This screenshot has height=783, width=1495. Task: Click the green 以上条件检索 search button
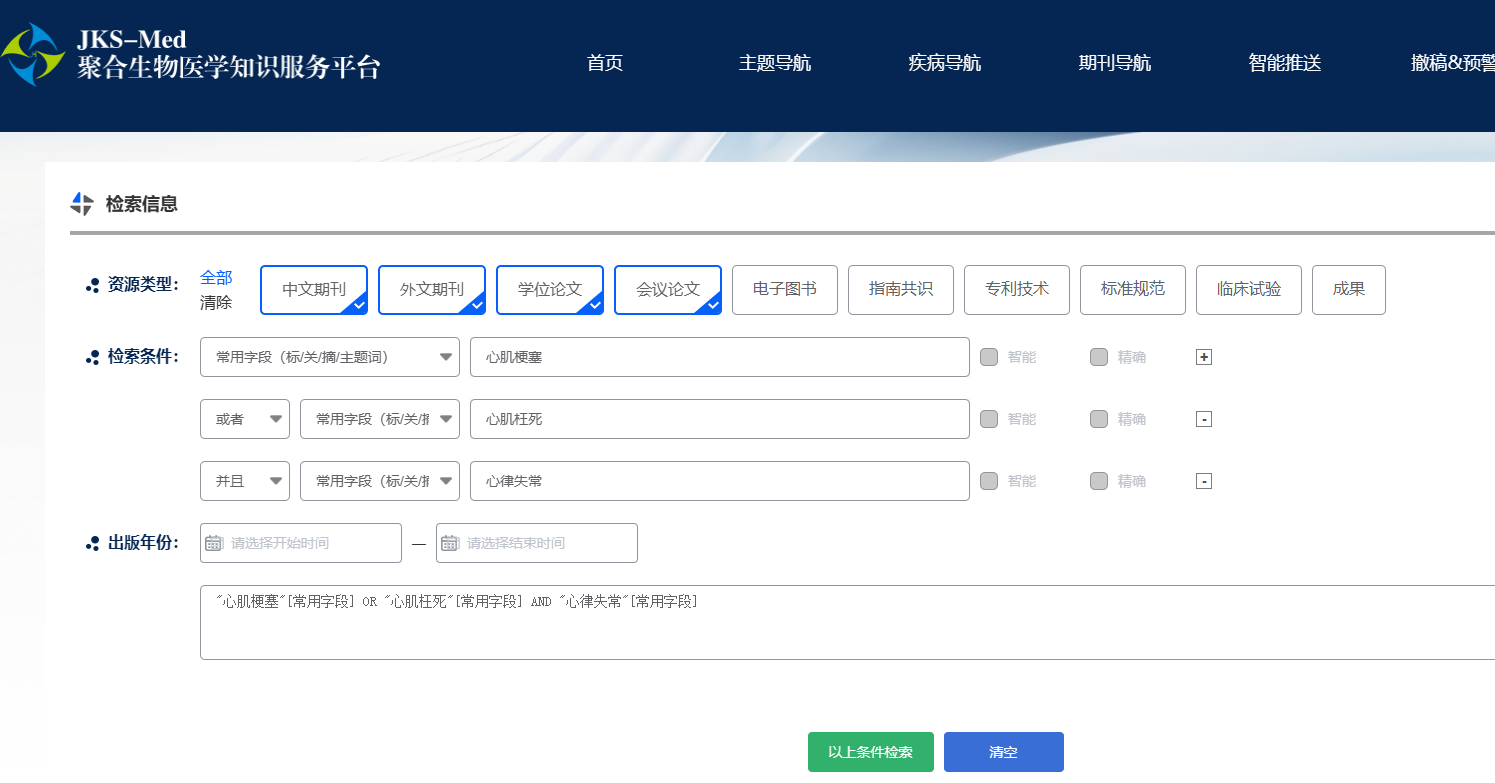(x=870, y=752)
